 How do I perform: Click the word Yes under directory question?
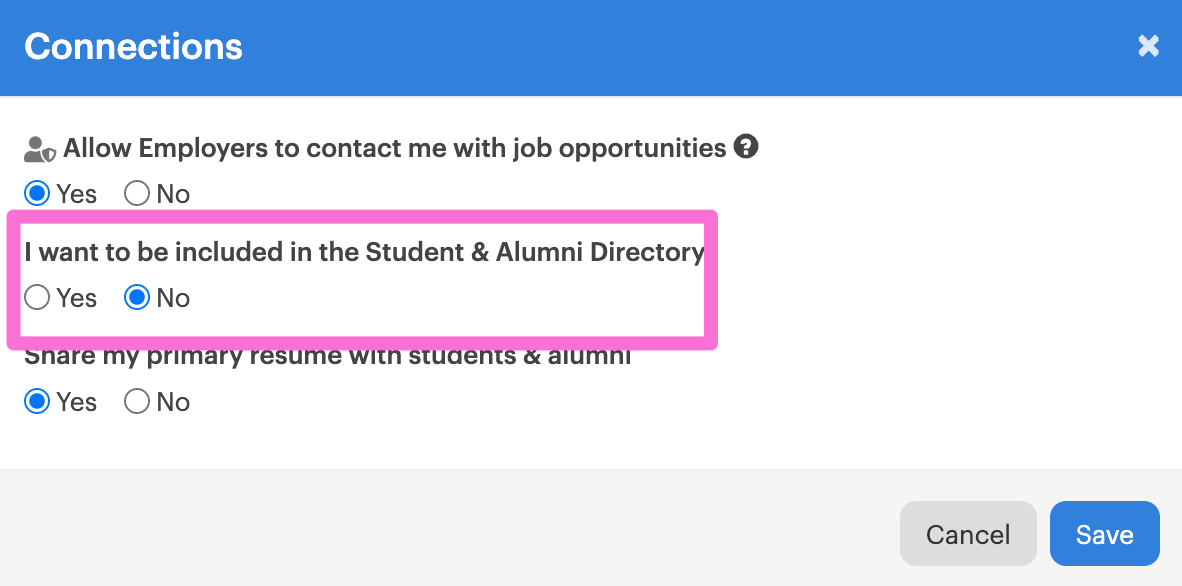click(x=77, y=299)
